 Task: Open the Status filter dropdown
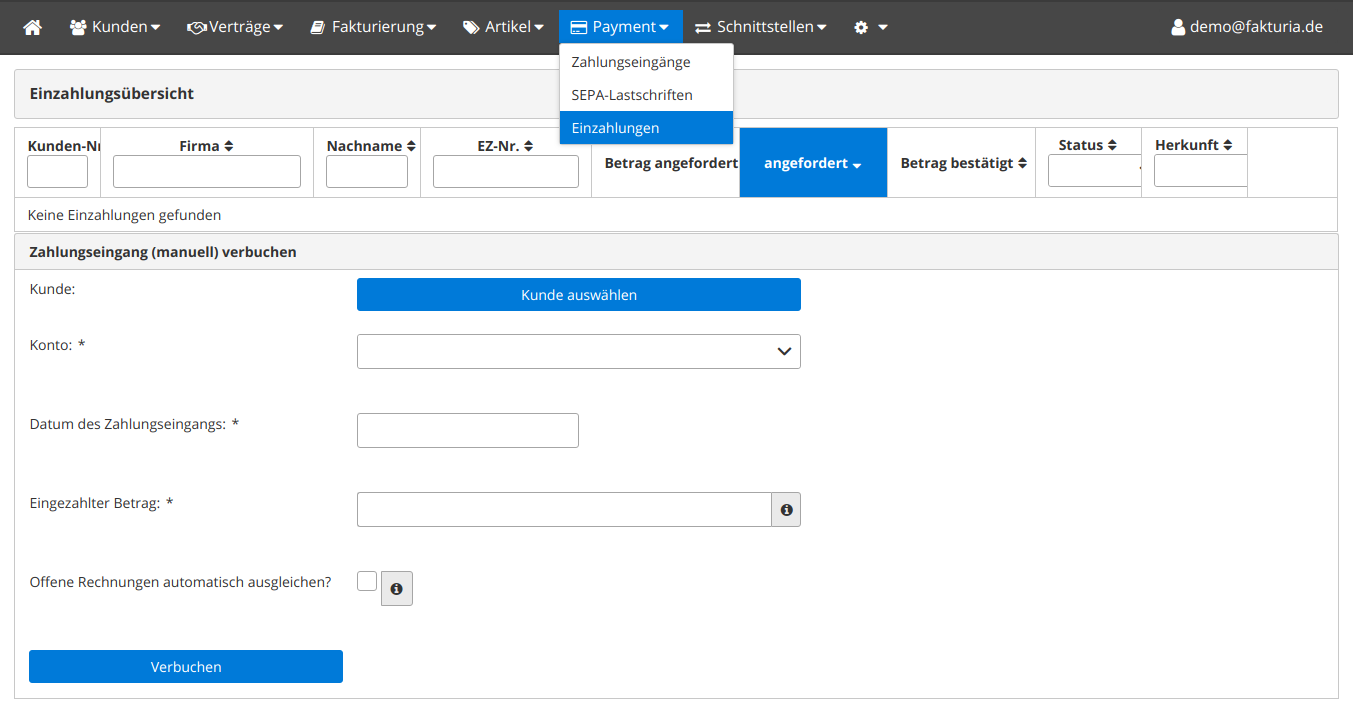(1094, 171)
